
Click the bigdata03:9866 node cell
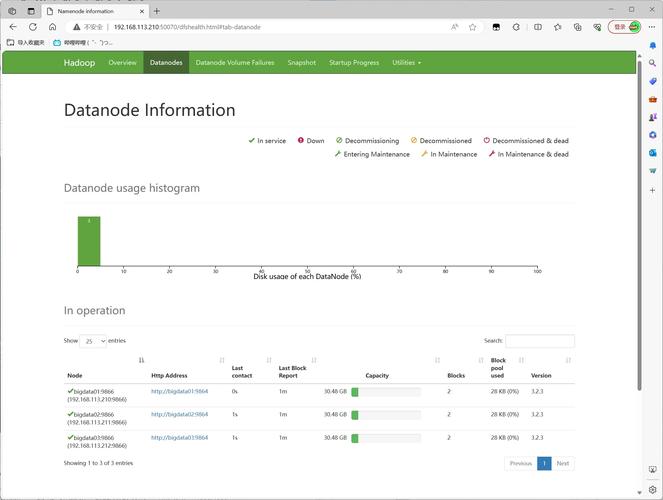[97, 441]
